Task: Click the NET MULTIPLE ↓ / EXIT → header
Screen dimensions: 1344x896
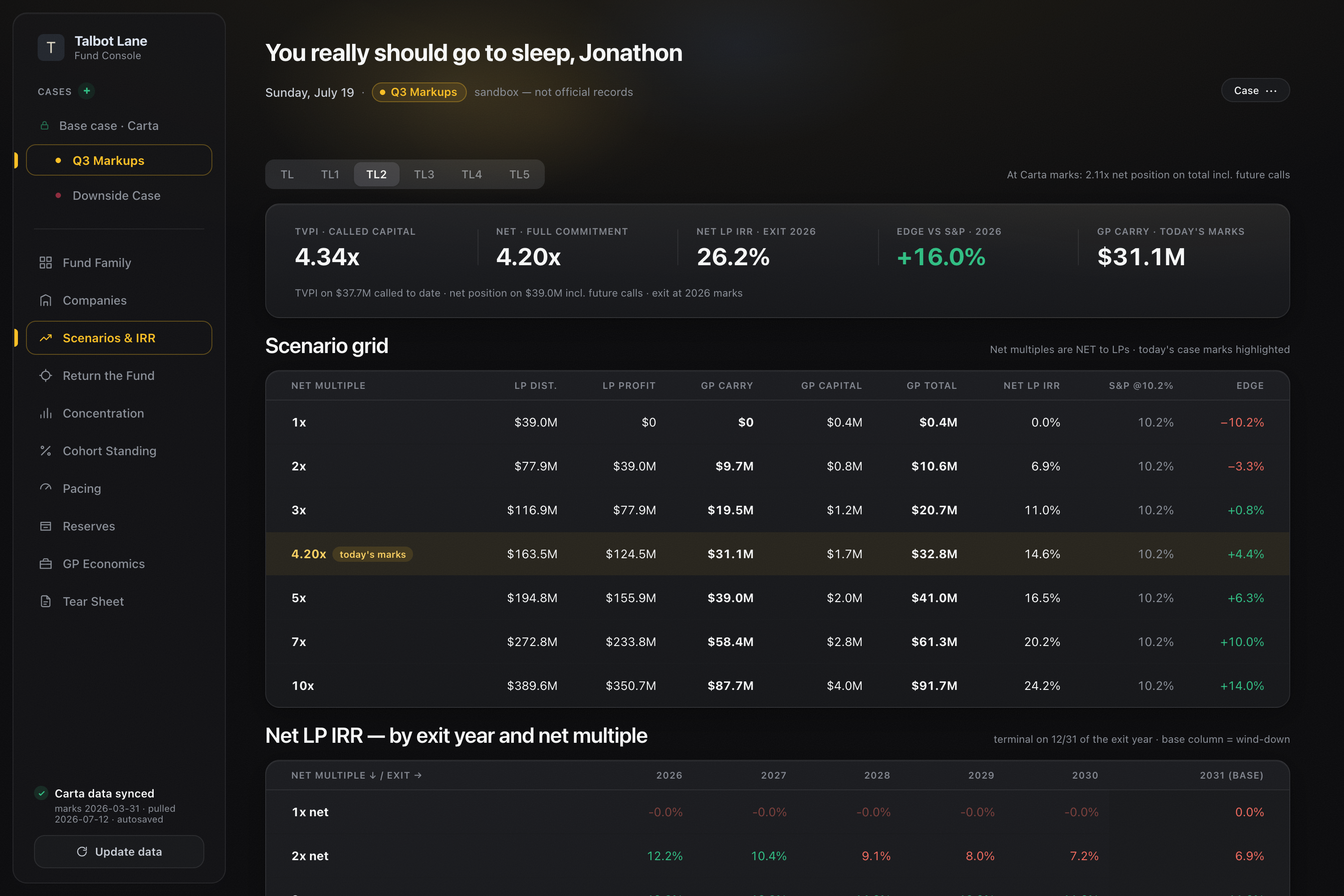Action: pyautogui.click(x=357, y=775)
